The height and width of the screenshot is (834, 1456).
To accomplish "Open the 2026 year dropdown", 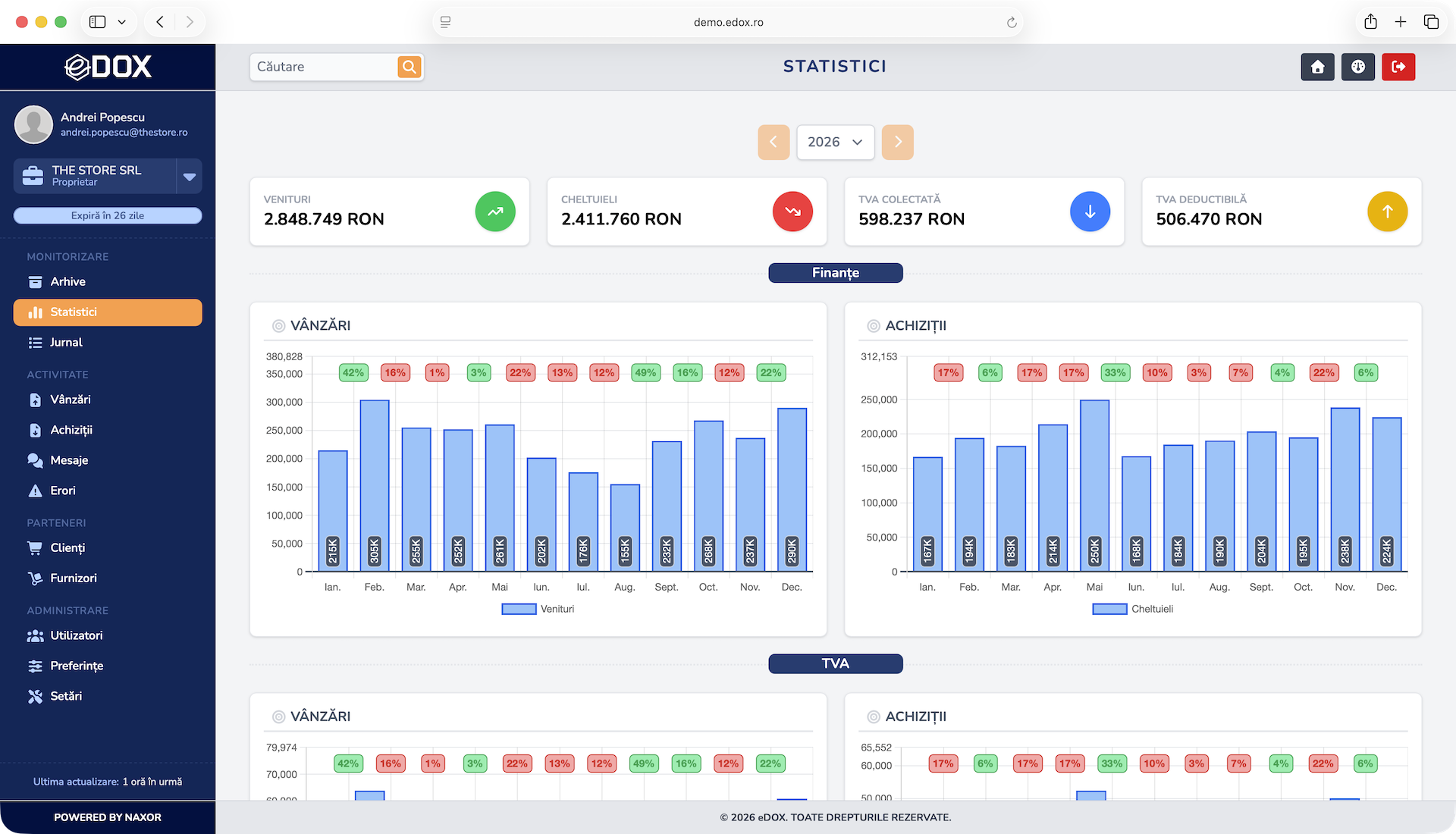I will coord(835,143).
